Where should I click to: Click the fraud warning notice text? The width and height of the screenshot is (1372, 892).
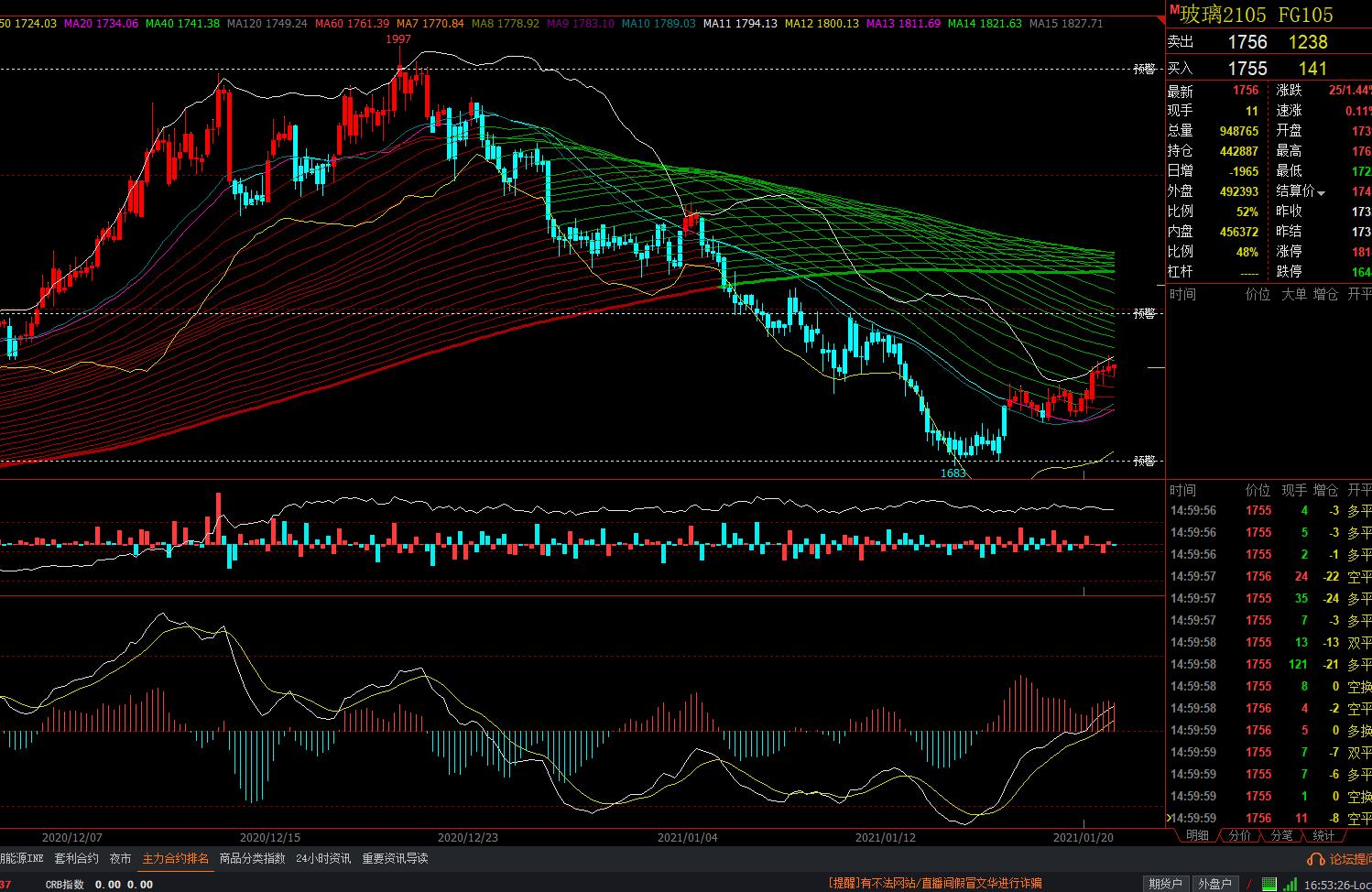[x=935, y=884]
